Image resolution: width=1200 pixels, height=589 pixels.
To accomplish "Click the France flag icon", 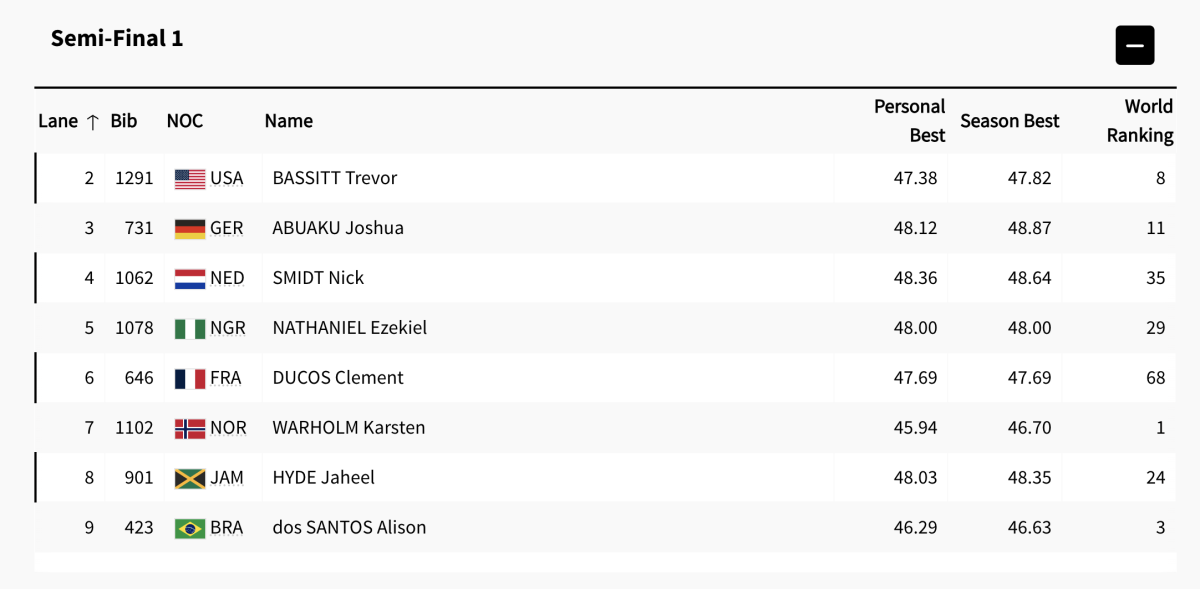I will tap(190, 378).
